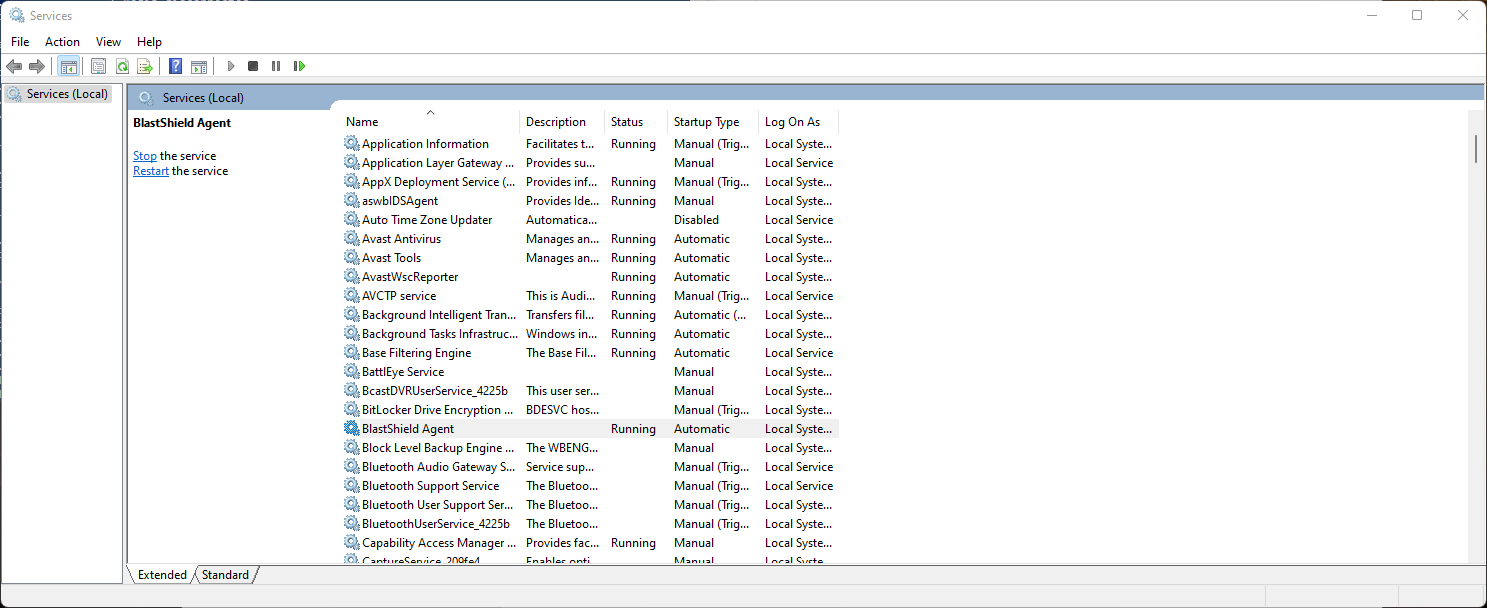
Task: Toggle the Show/Hide Action Pane button
Action: (x=199, y=66)
